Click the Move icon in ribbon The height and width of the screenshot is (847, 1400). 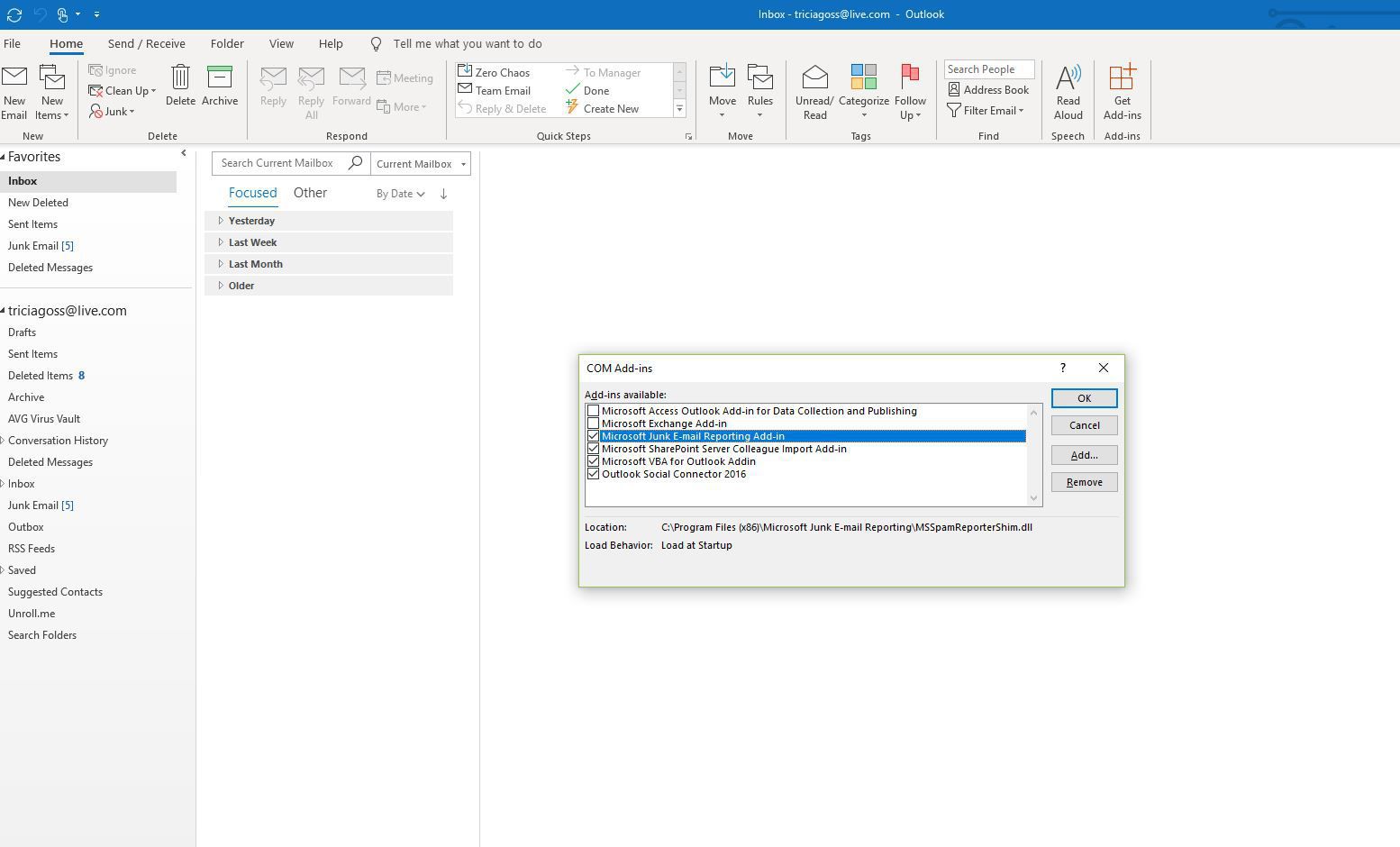click(x=722, y=77)
